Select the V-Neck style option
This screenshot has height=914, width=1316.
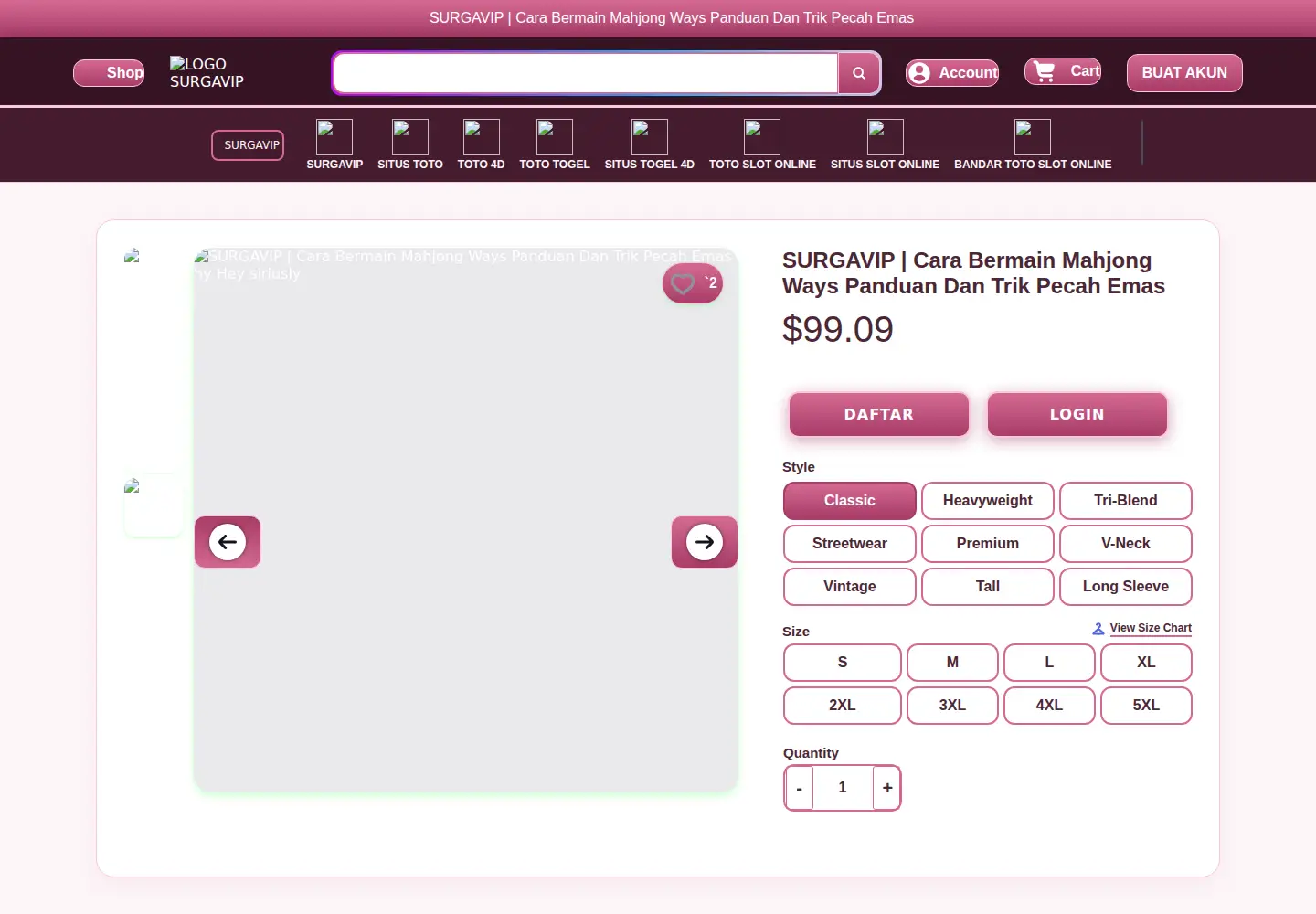pyautogui.click(x=1126, y=544)
